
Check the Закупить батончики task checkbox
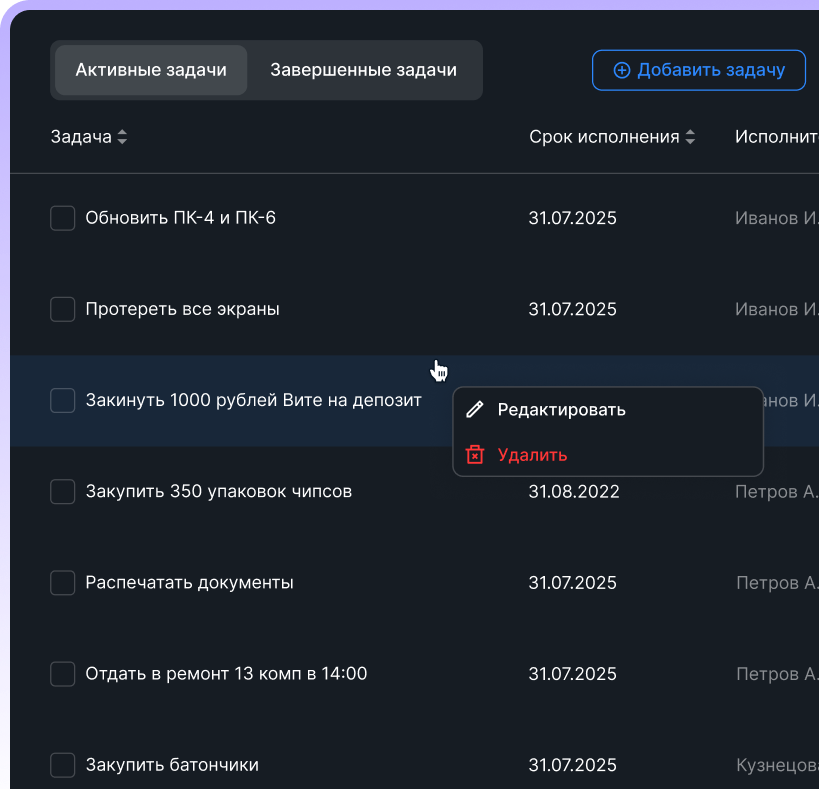coord(62,765)
